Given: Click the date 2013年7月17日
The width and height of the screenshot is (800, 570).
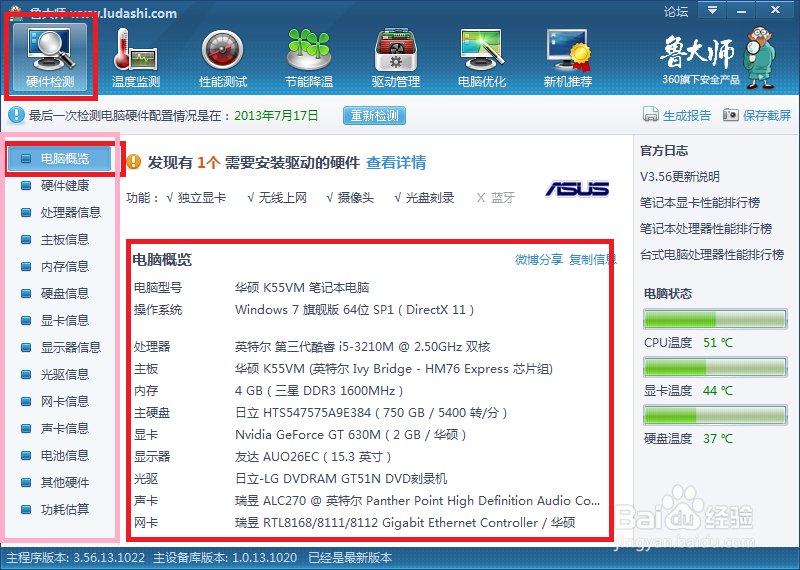Looking at the screenshot, I should click(276, 116).
